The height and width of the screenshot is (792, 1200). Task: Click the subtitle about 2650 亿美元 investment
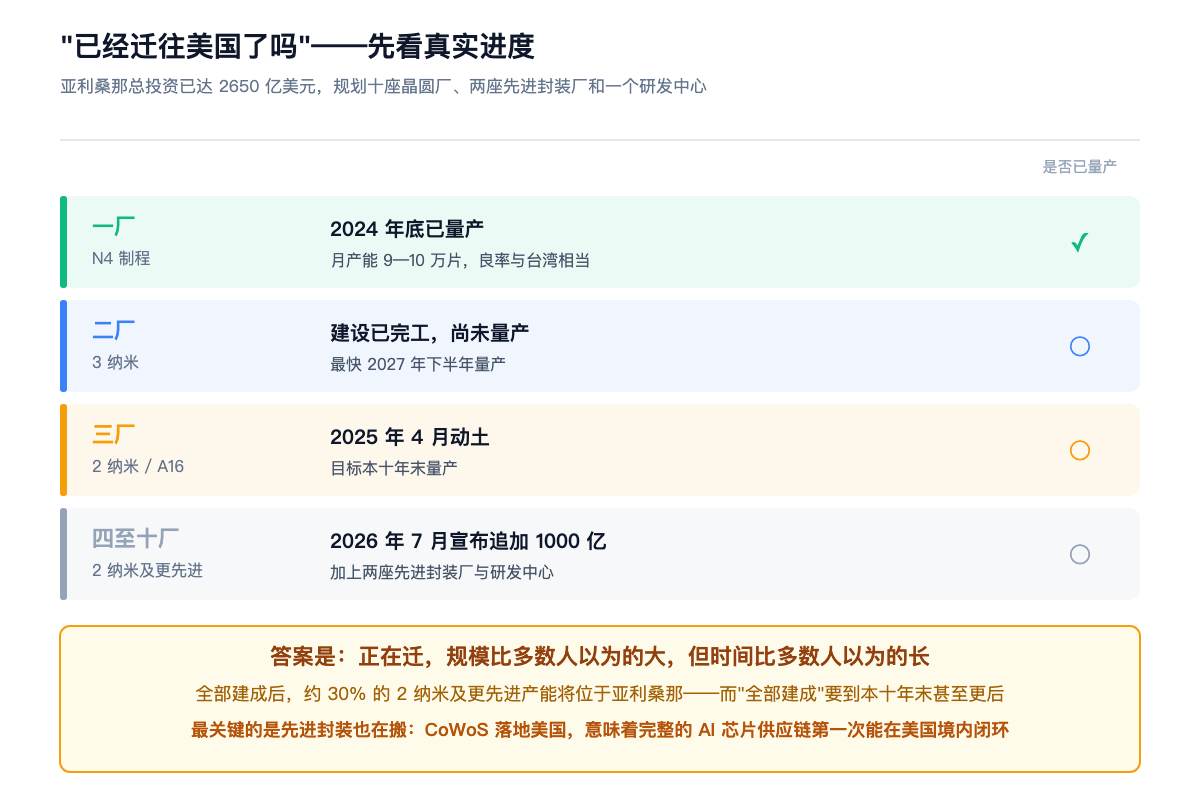coord(384,86)
